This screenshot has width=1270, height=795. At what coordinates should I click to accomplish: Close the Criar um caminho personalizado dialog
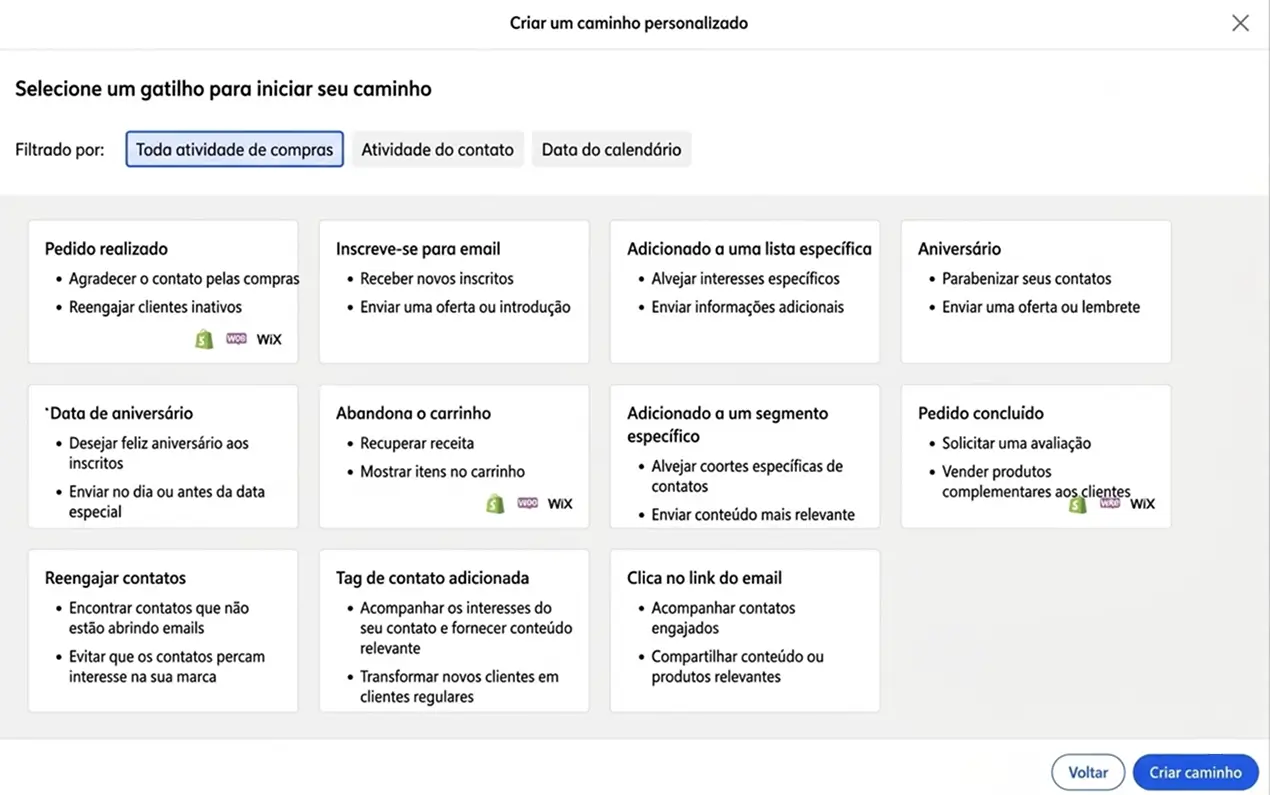click(x=1240, y=22)
